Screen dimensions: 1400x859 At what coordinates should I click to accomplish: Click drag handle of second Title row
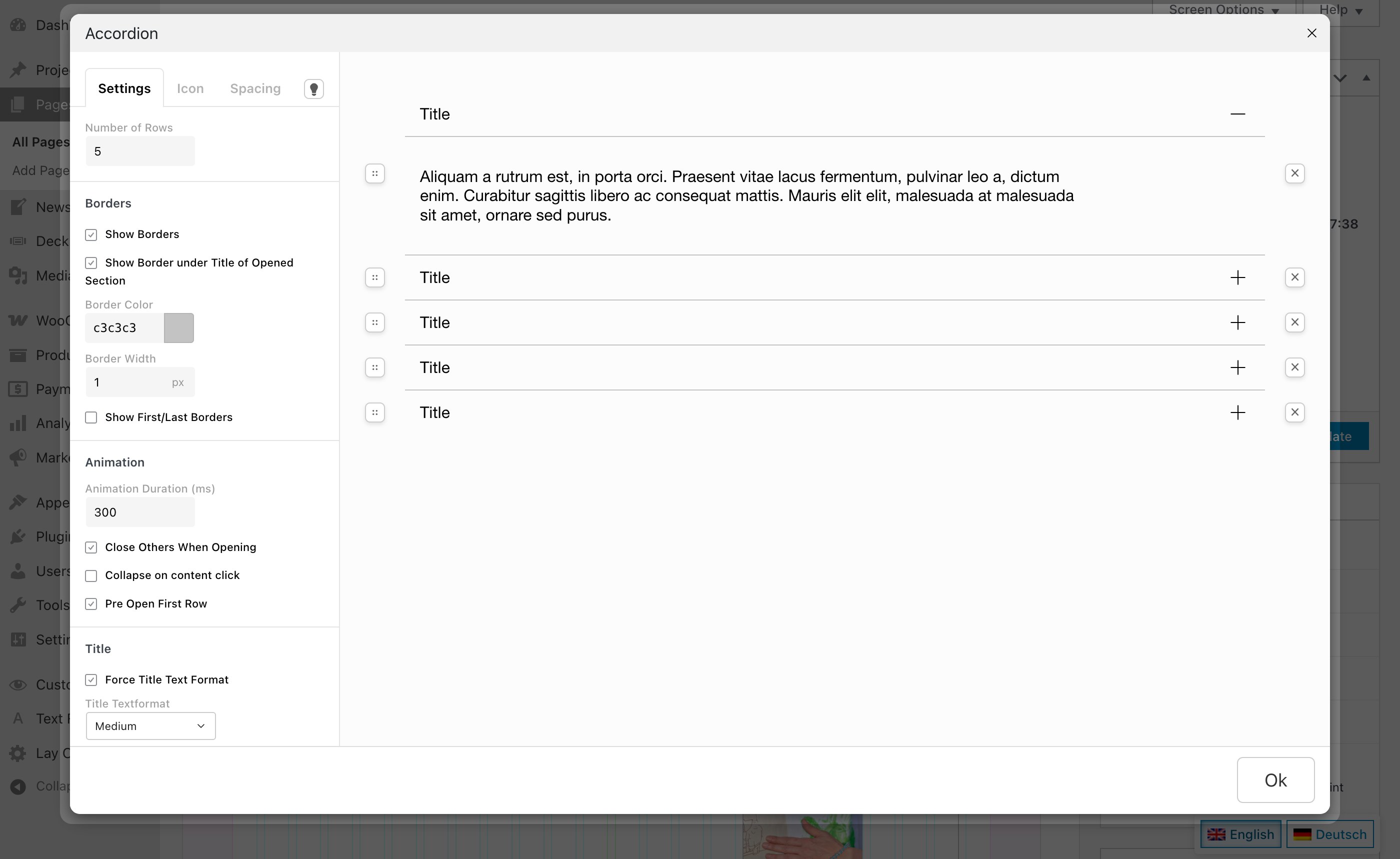374,277
